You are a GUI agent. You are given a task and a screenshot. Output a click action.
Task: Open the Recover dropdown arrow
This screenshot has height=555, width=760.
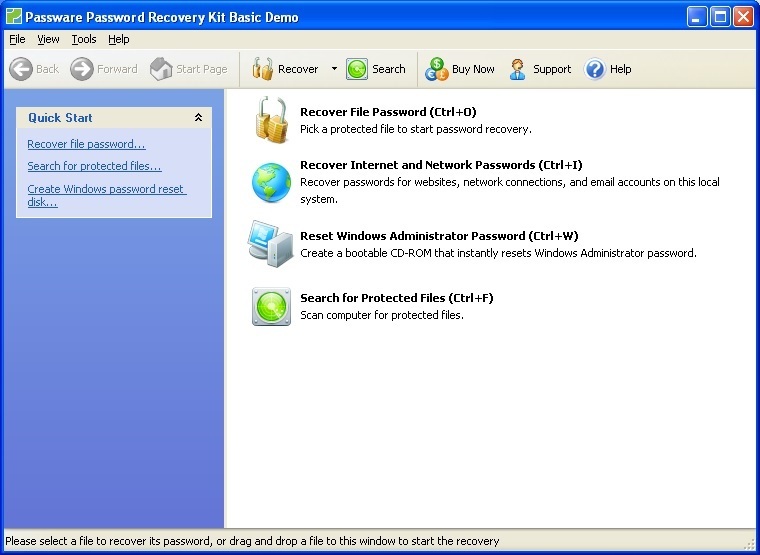click(334, 69)
